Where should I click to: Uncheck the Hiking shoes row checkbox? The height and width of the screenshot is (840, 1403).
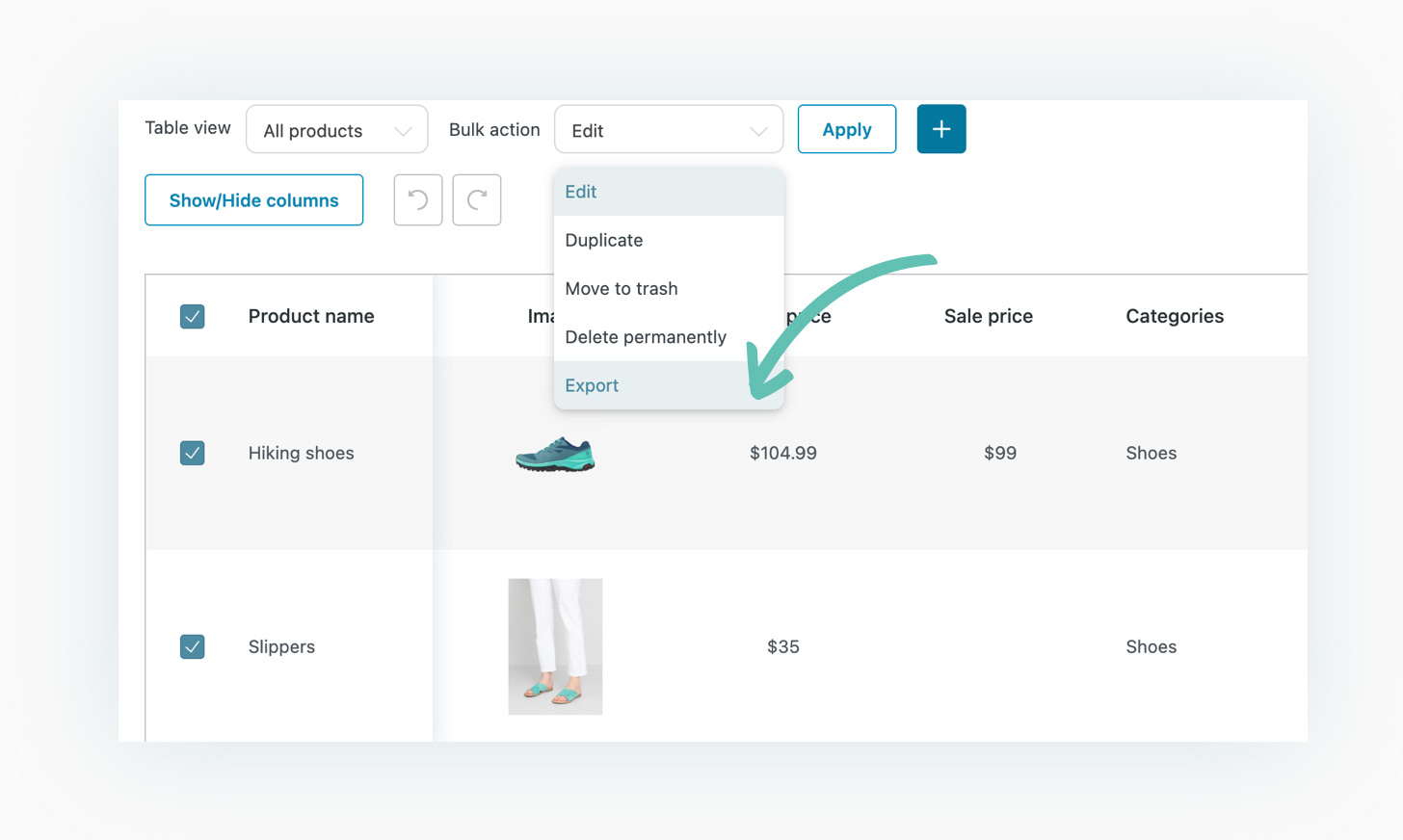click(193, 453)
